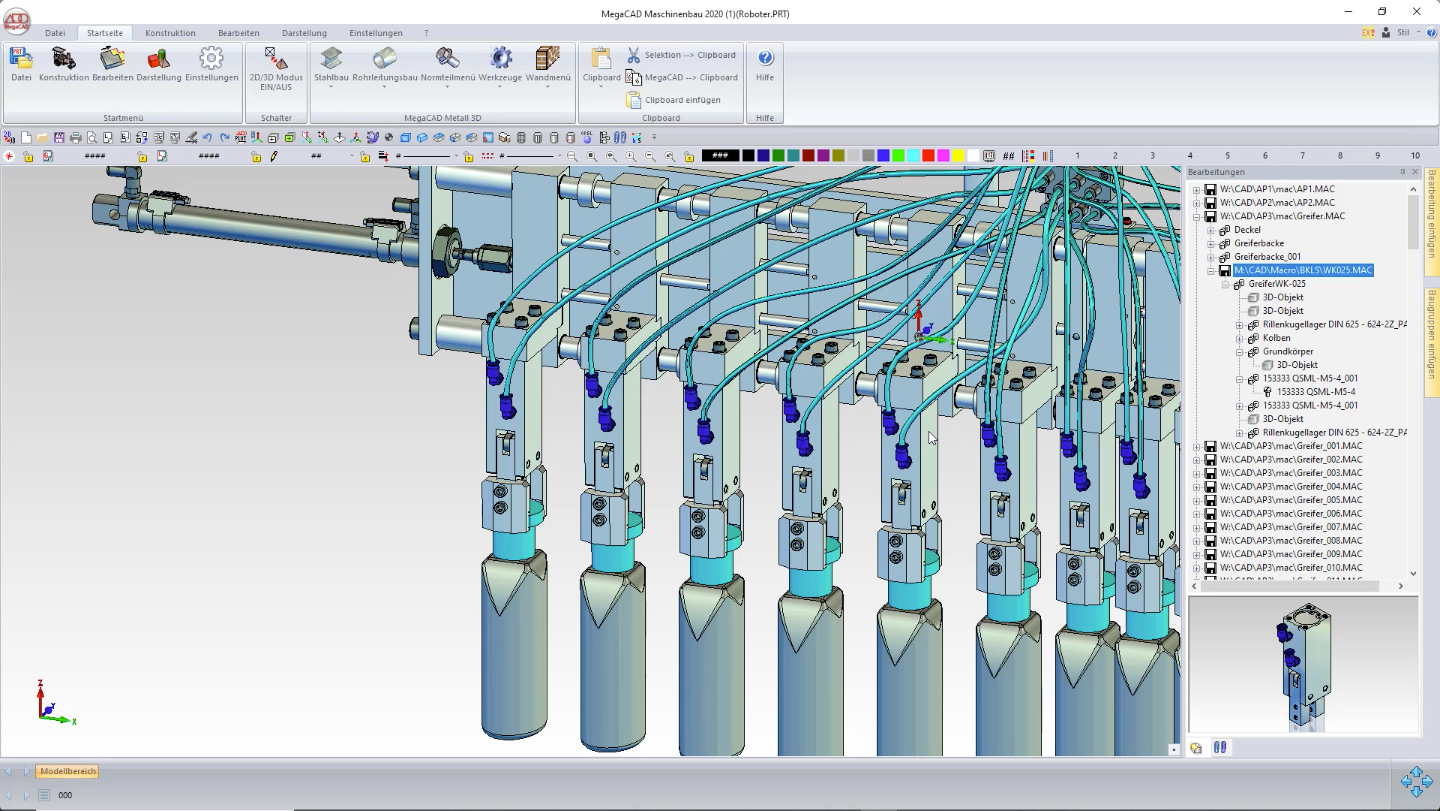The width and height of the screenshot is (1440, 811).
Task: Click the Rohrleitungsbau piping icon
Action: [x=384, y=59]
